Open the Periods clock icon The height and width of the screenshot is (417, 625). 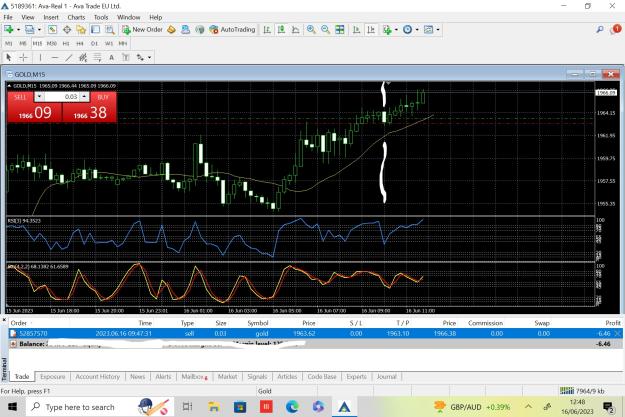(407, 30)
